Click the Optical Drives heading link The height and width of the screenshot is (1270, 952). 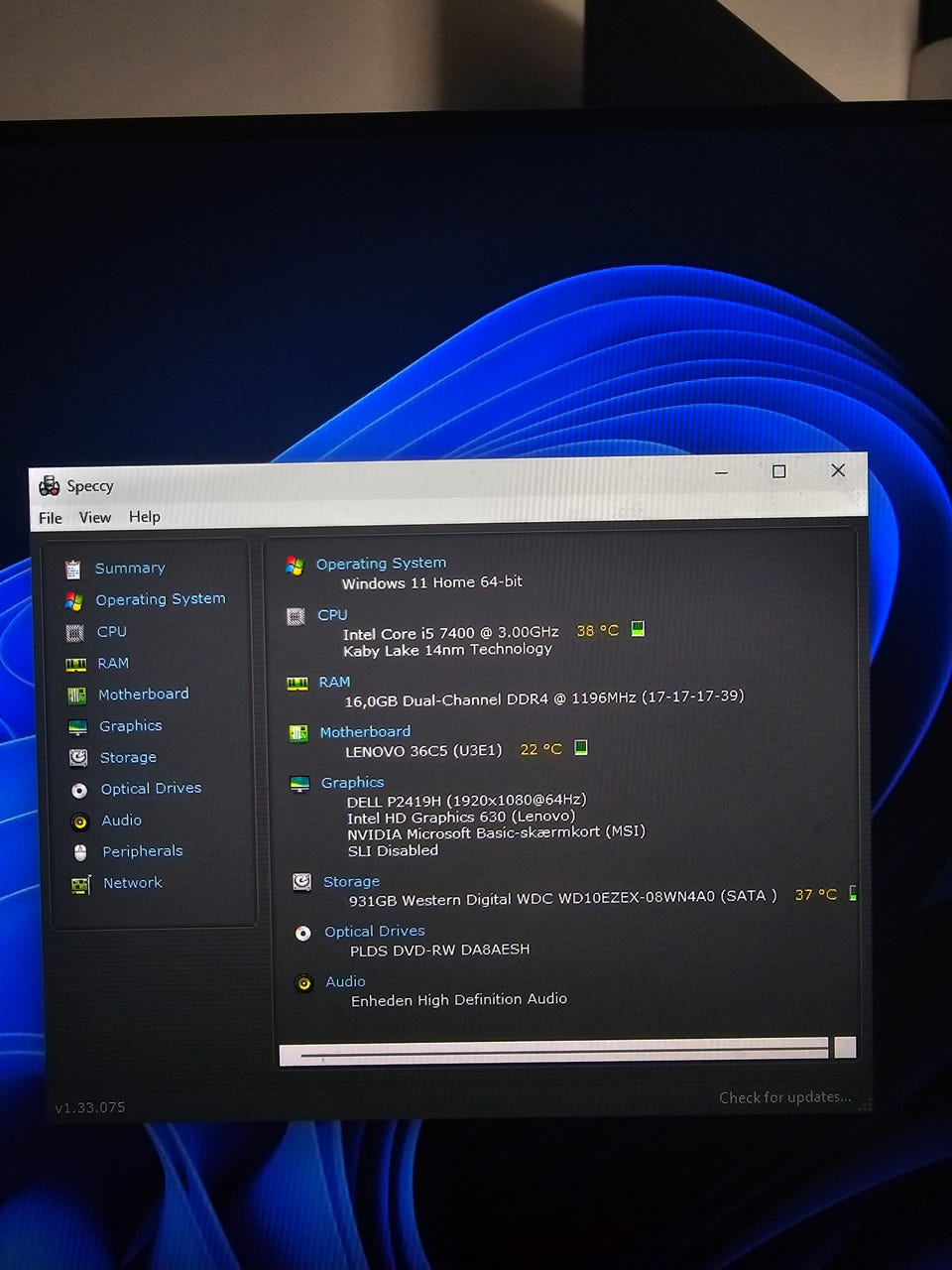pos(375,932)
